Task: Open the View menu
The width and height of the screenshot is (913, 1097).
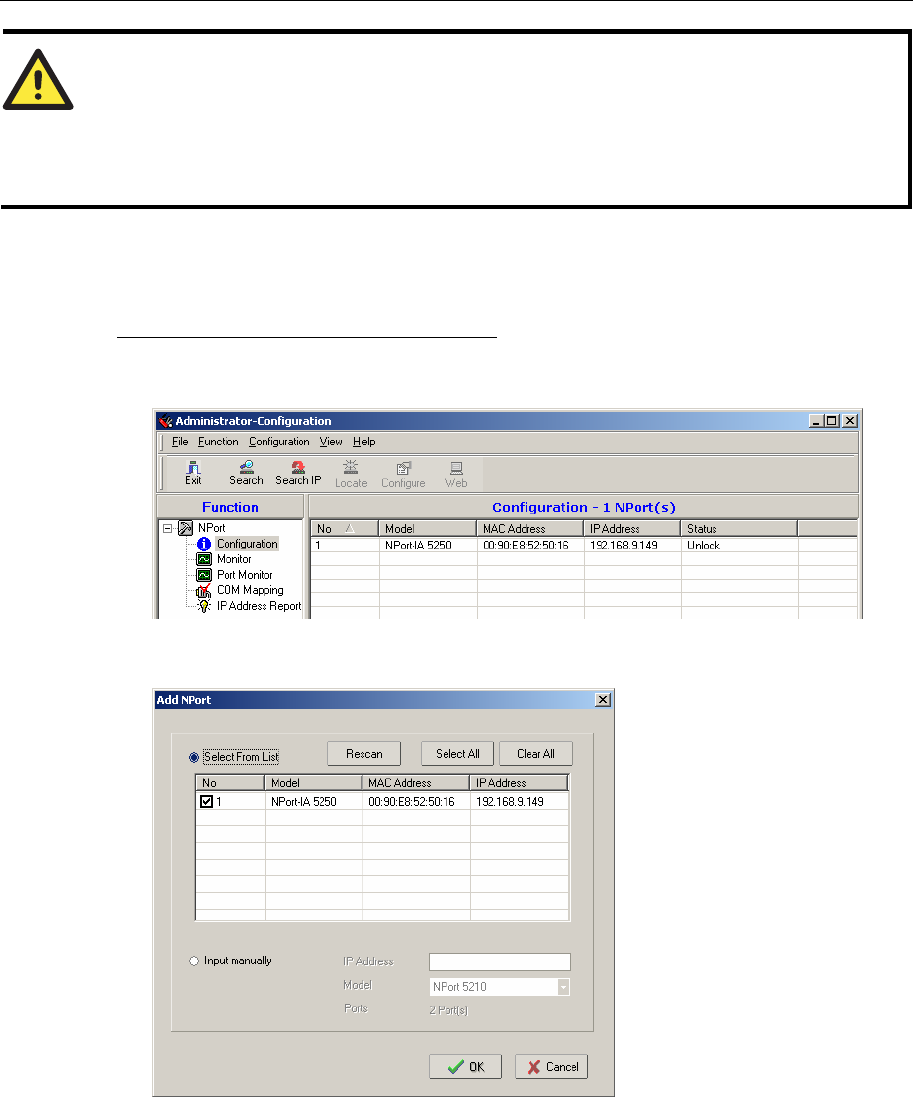Action: (331, 441)
